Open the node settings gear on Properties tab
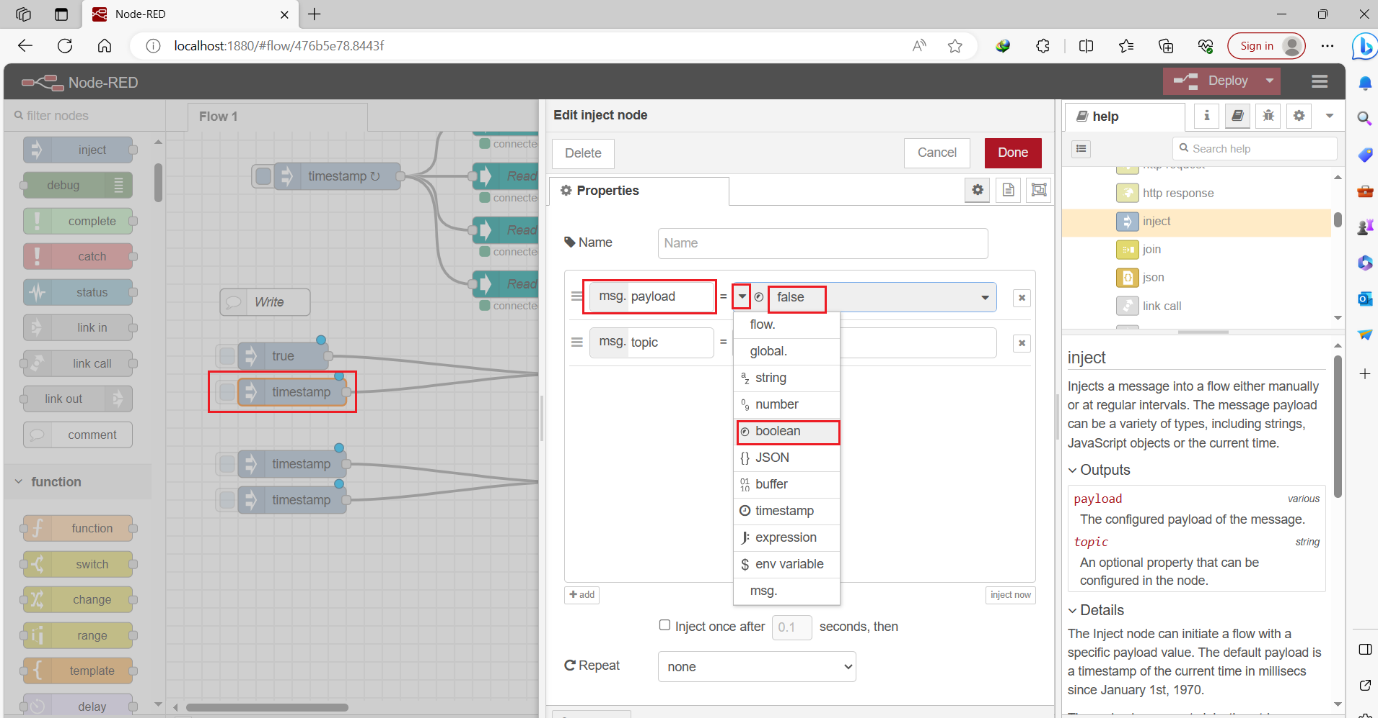1378x718 pixels. [977, 189]
